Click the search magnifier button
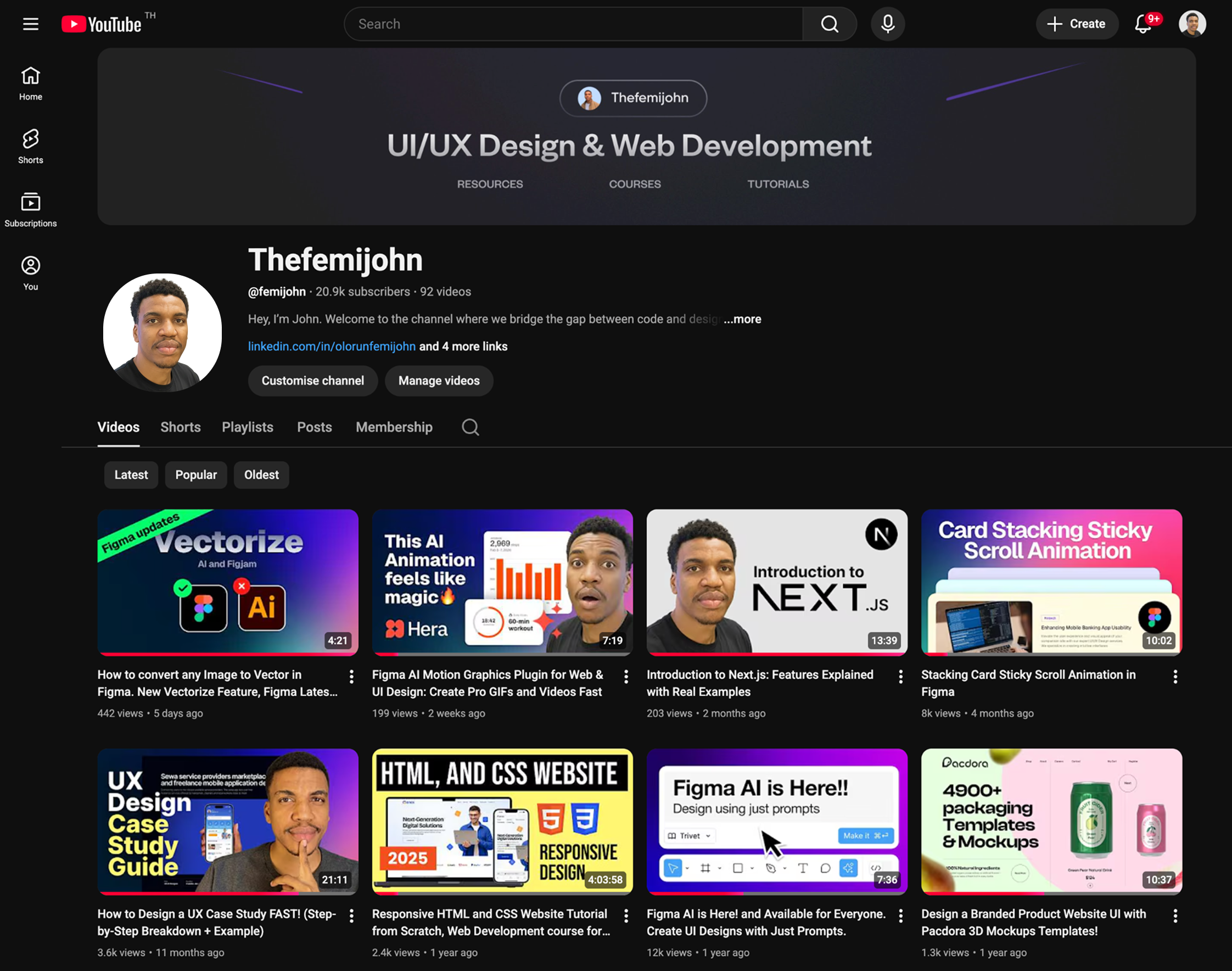The height and width of the screenshot is (971, 1232). click(829, 24)
